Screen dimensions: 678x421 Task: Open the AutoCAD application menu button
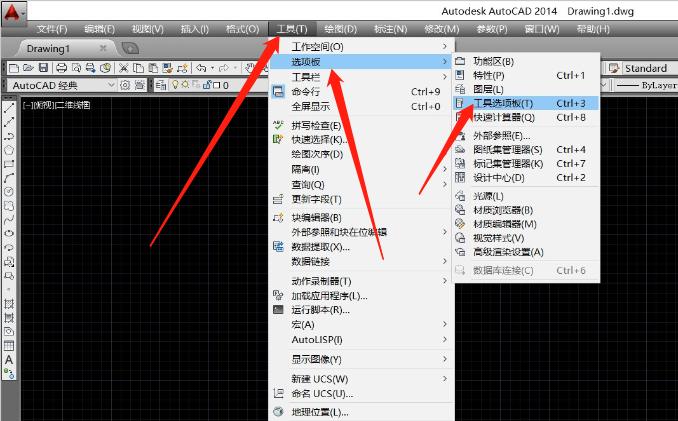[13, 12]
